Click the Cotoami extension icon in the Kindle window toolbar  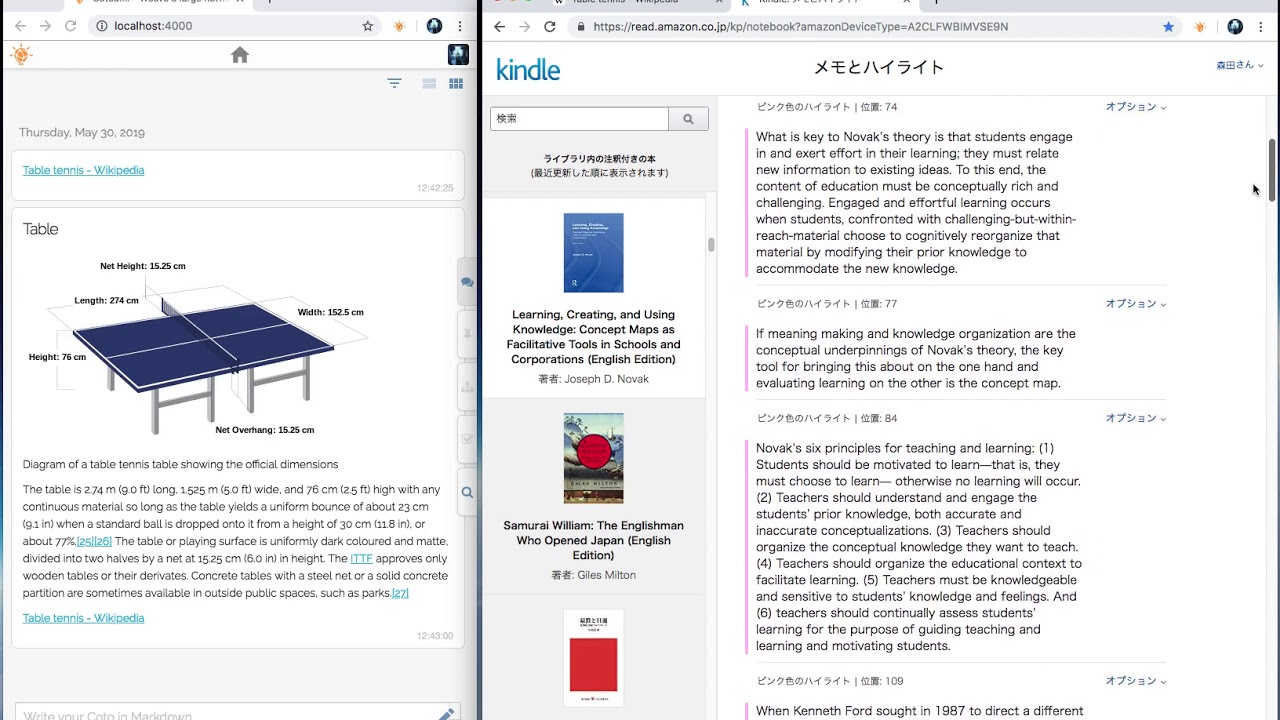1200,27
